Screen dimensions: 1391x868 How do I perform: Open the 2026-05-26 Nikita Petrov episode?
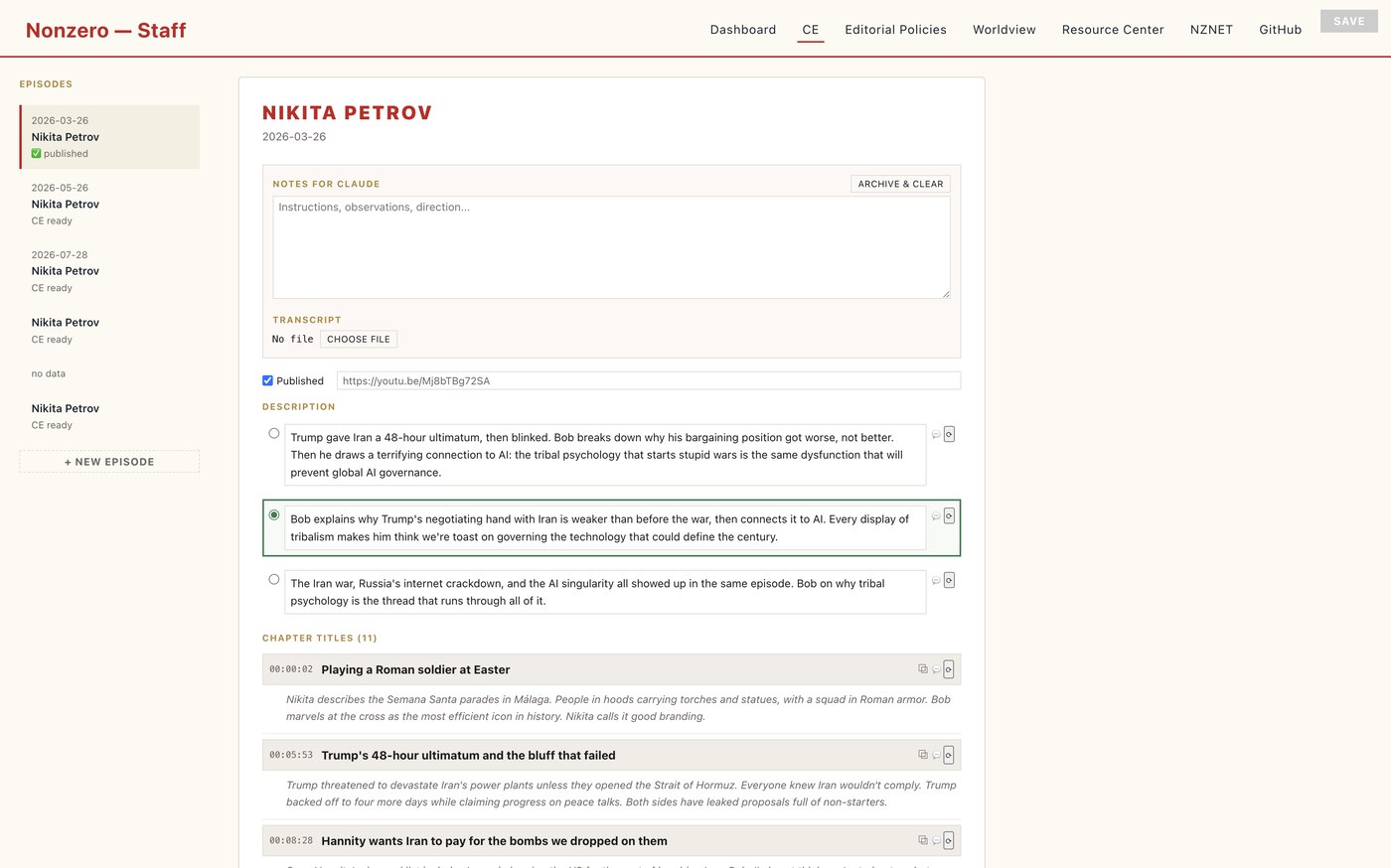[109, 204]
